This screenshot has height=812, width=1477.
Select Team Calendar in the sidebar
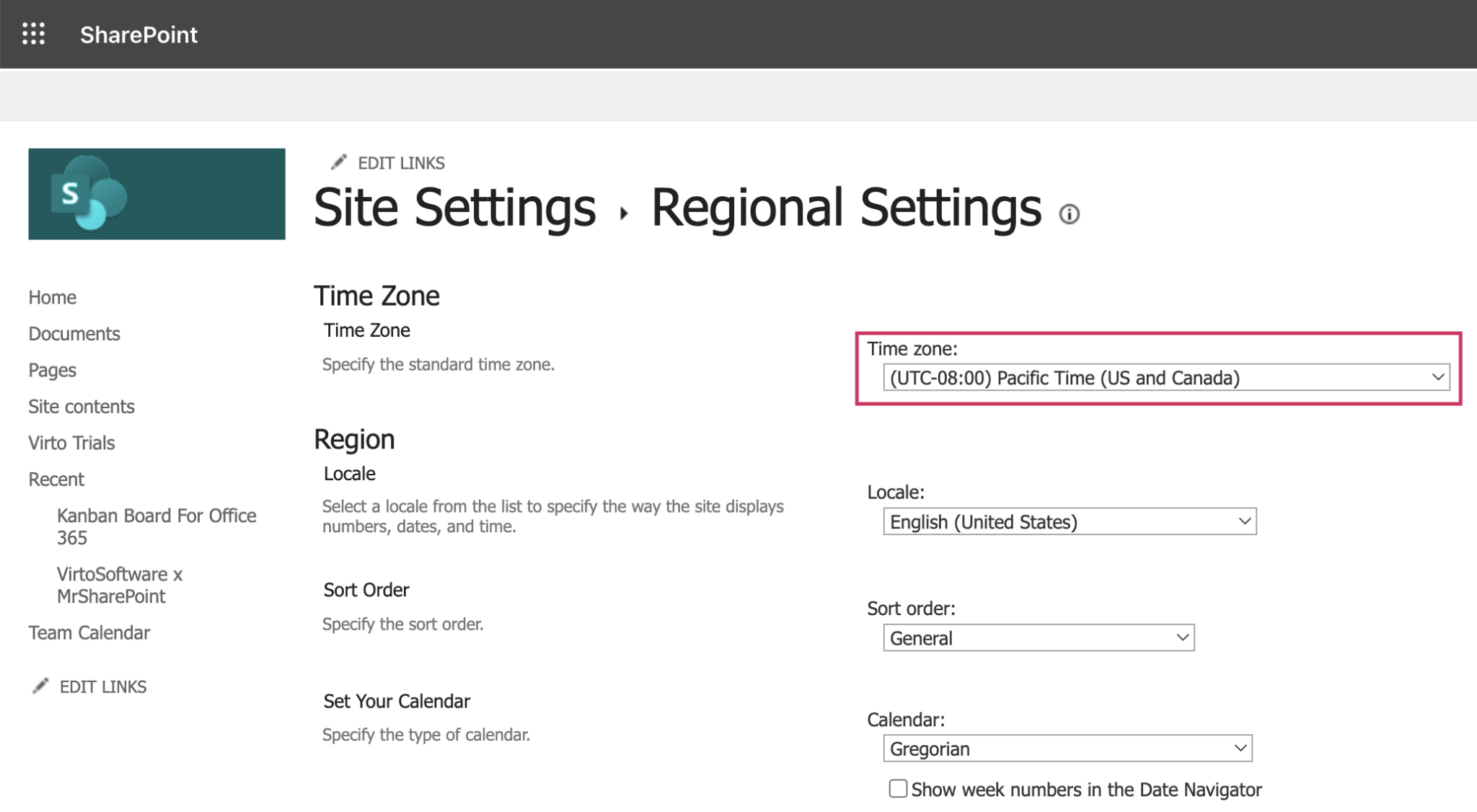(89, 632)
